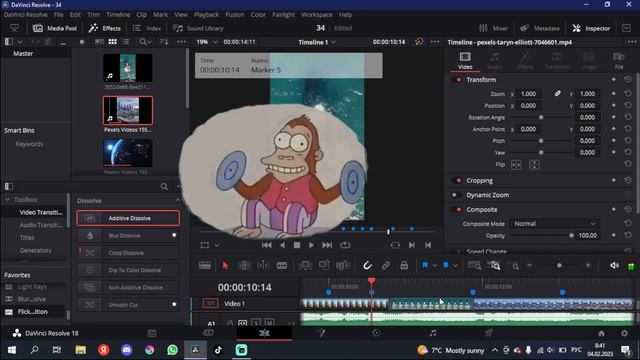The height and width of the screenshot is (360, 640).
Task: Toggle favorite star on Blur Dissolve
Action: click(x=174, y=235)
